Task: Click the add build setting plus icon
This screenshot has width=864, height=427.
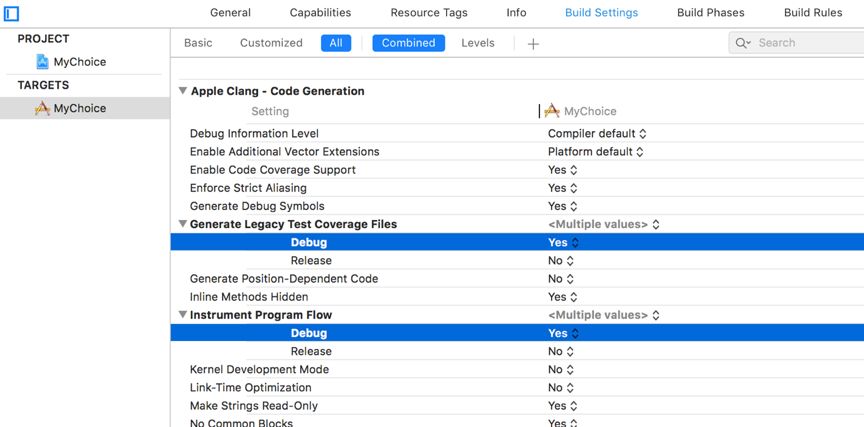Action: pyautogui.click(x=533, y=44)
